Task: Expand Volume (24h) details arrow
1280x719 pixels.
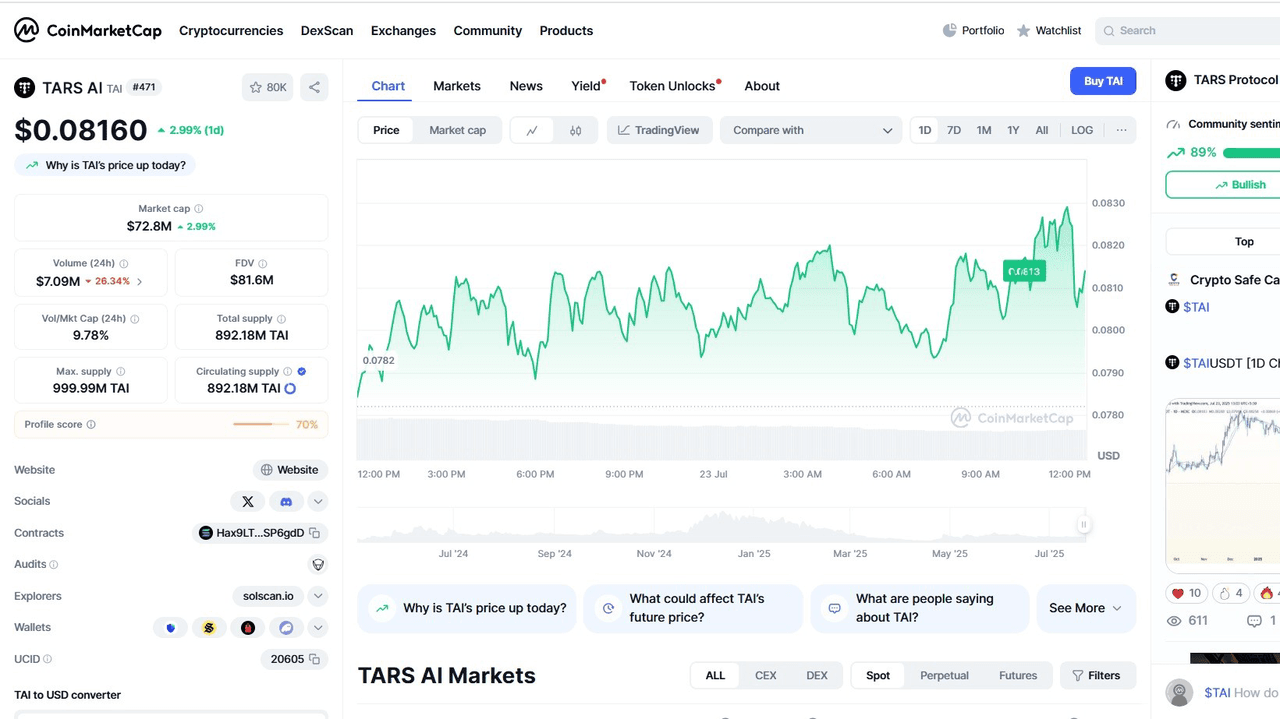Action: tap(139, 282)
